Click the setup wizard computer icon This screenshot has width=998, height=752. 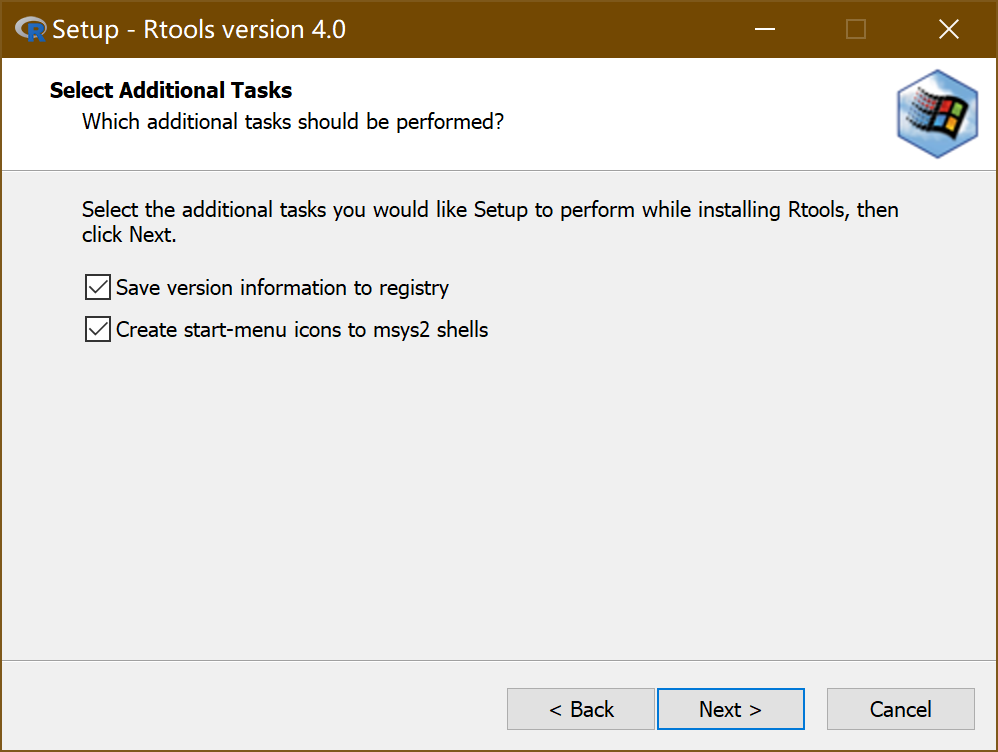click(x=936, y=114)
